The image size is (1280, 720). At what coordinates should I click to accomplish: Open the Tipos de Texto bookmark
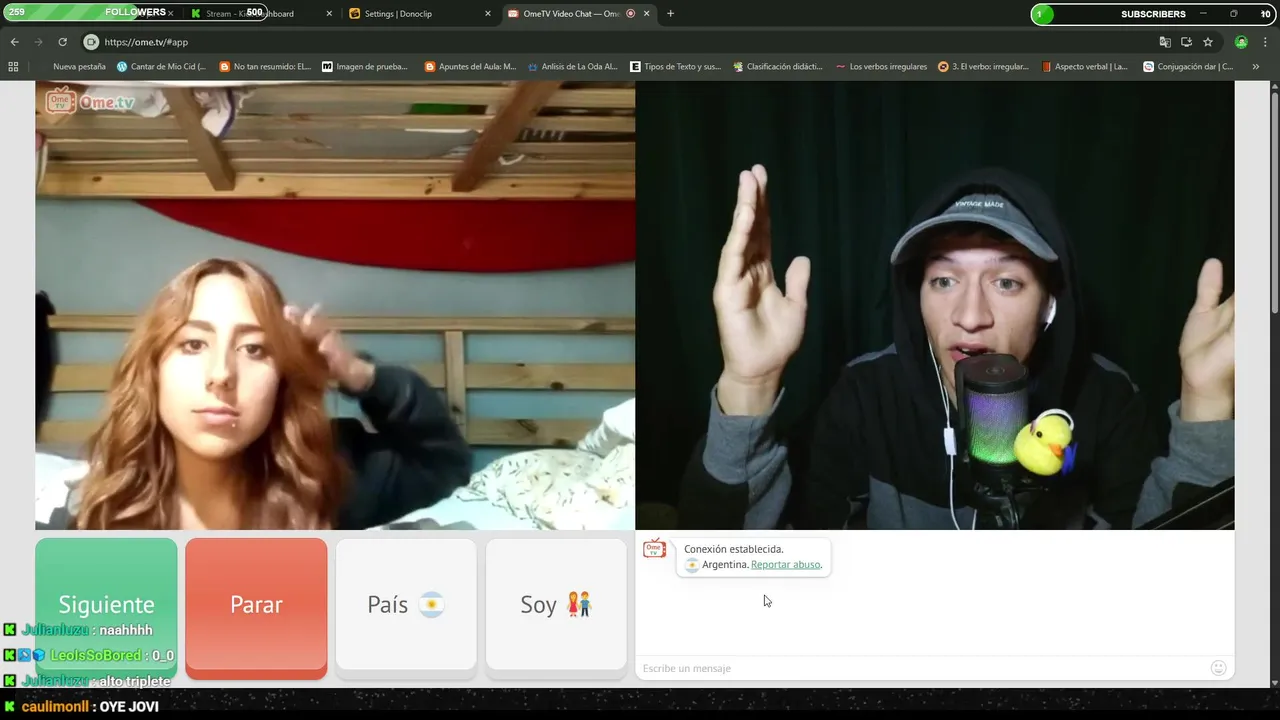click(675, 67)
